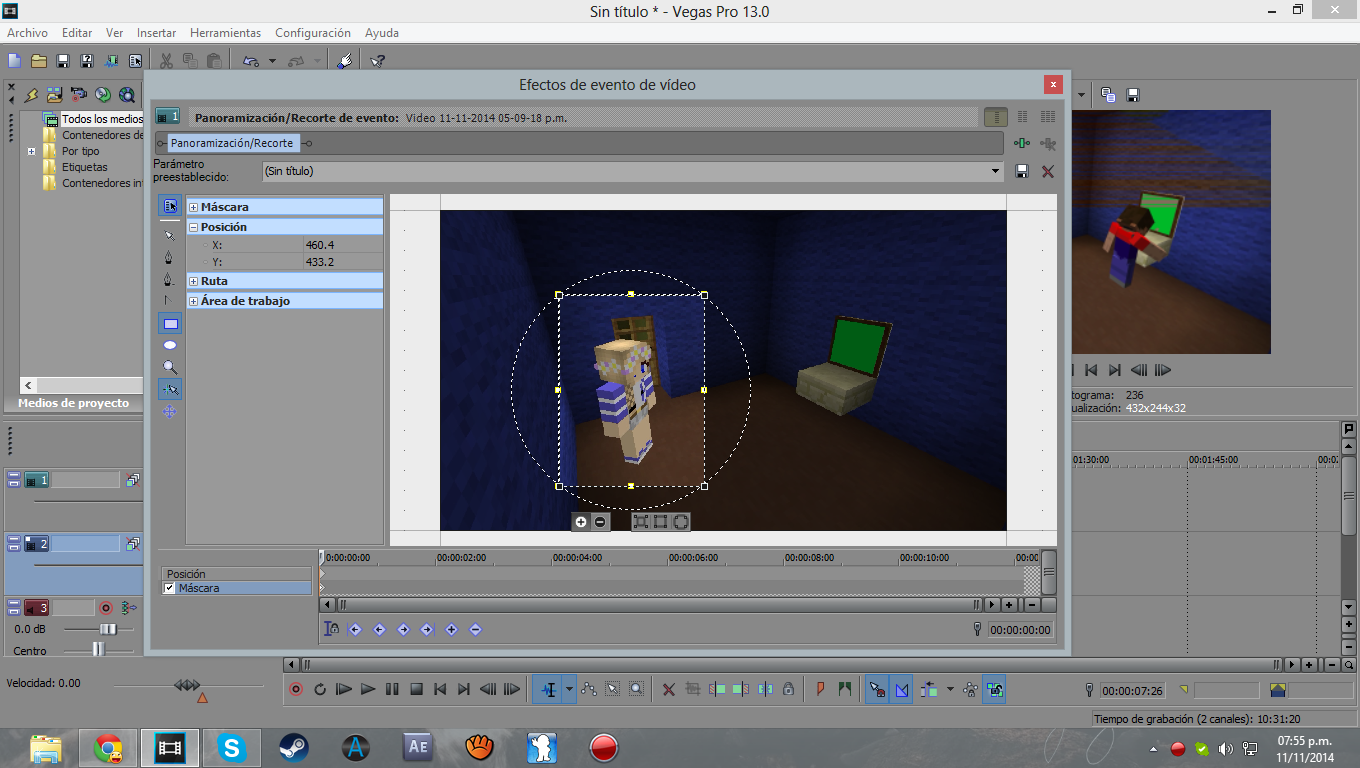This screenshot has width=1360, height=768.
Task: Click the oval-in-frame view icon below preview
Action: 680,521
